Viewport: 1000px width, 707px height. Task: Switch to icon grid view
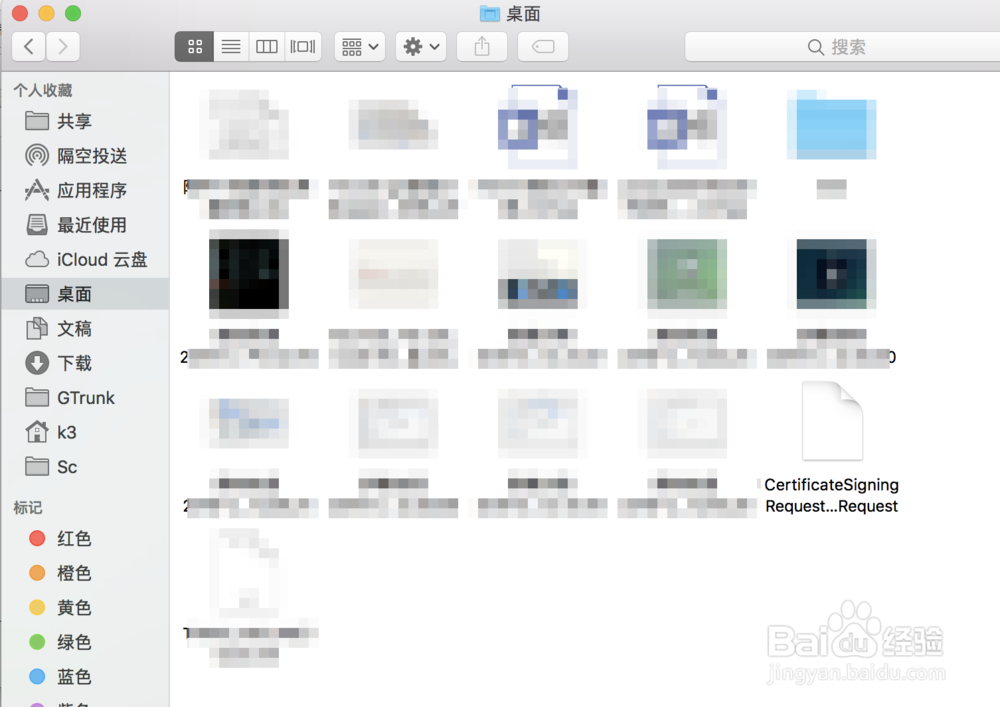195,47
